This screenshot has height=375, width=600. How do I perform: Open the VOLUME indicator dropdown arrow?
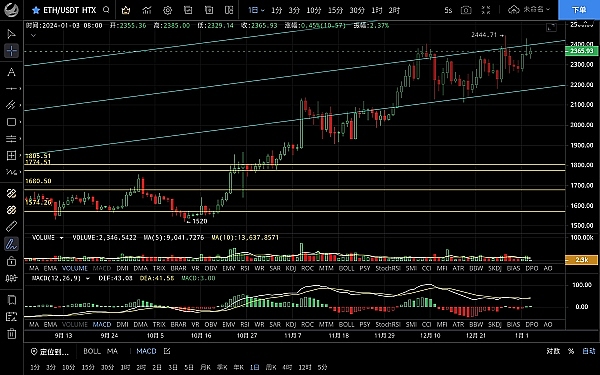(61, 238)
